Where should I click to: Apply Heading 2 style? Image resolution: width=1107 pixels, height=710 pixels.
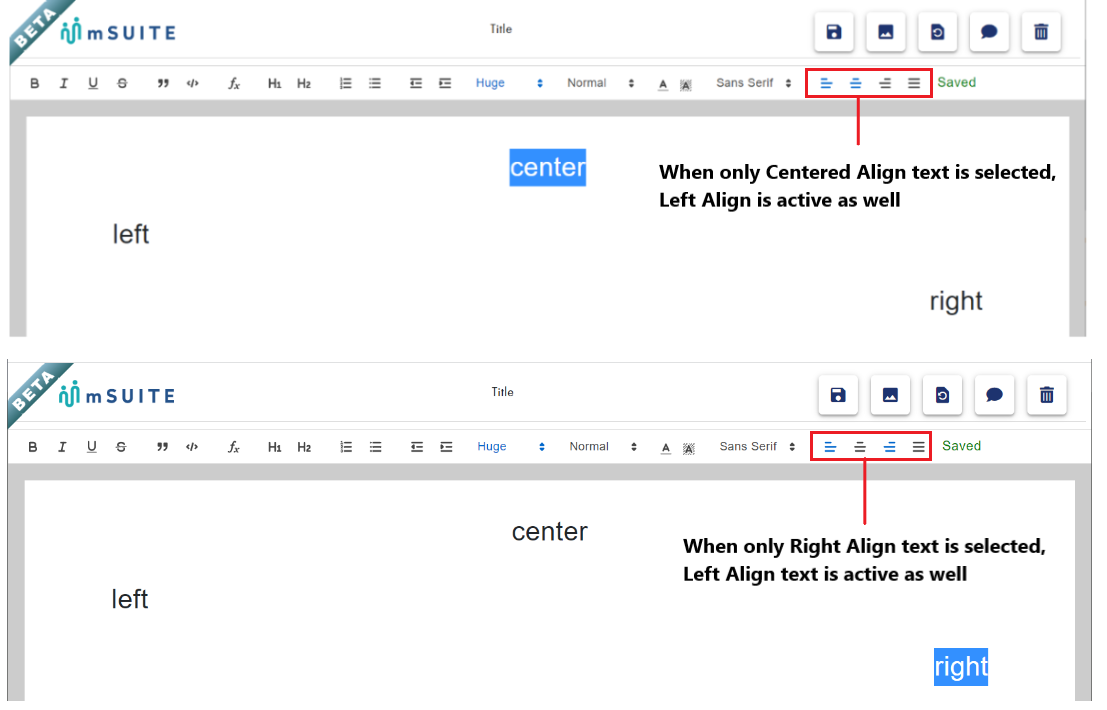click(304, 83)
